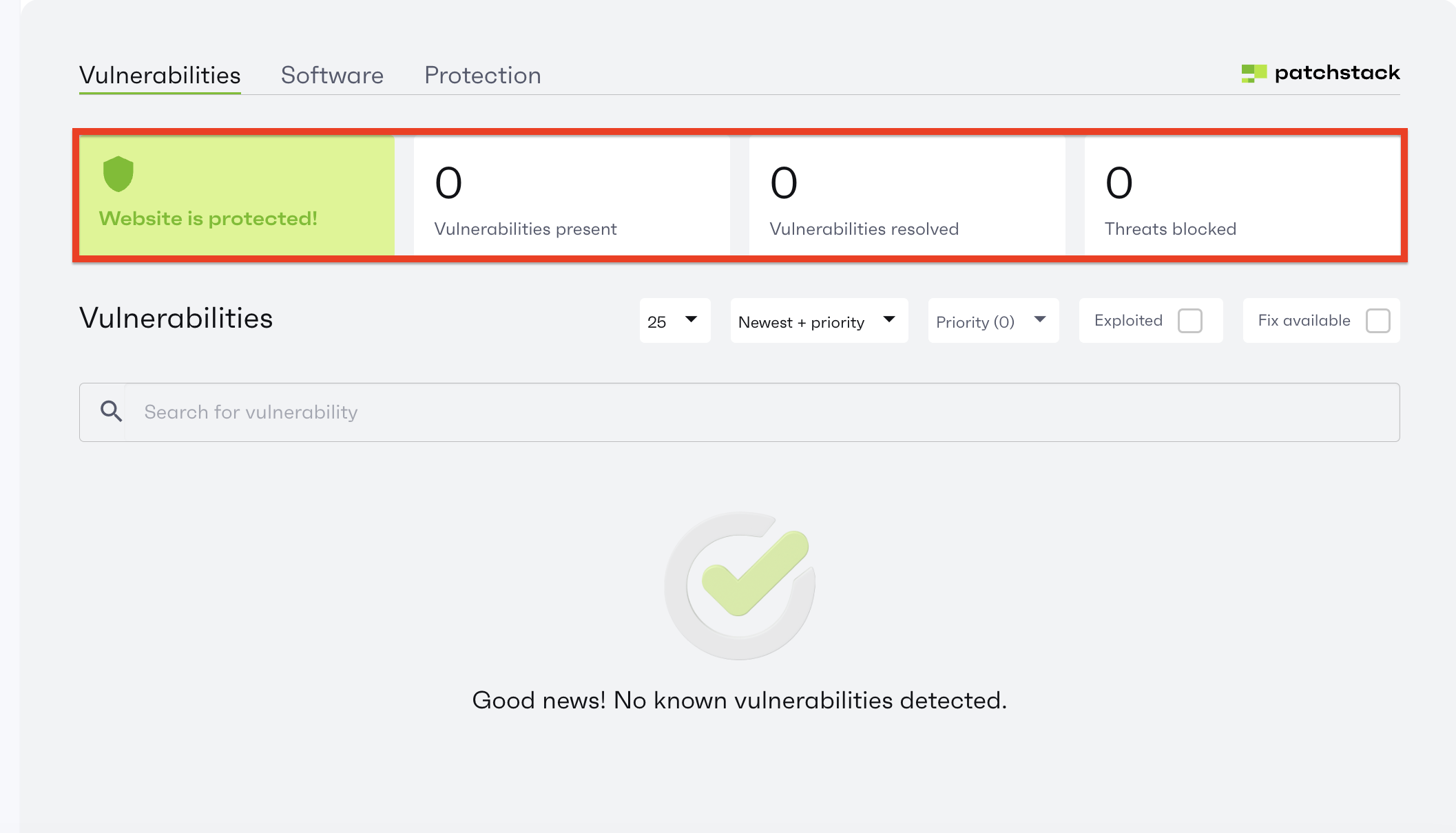Click the Patchstack logo
The image size is (1456, 833).
[x=1320, y=73]
